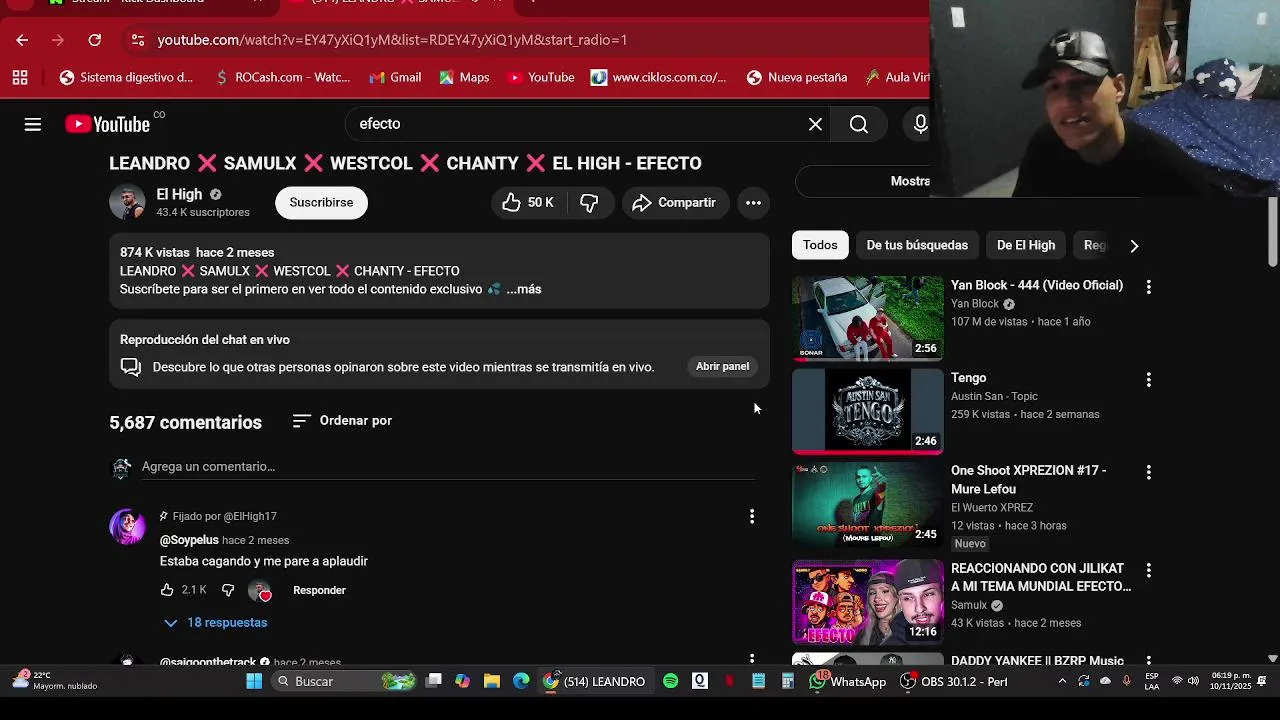This screenshot has height=720, width=1280.
Task: Show more filter chips with right arrow
Action: pos(1134,246)
